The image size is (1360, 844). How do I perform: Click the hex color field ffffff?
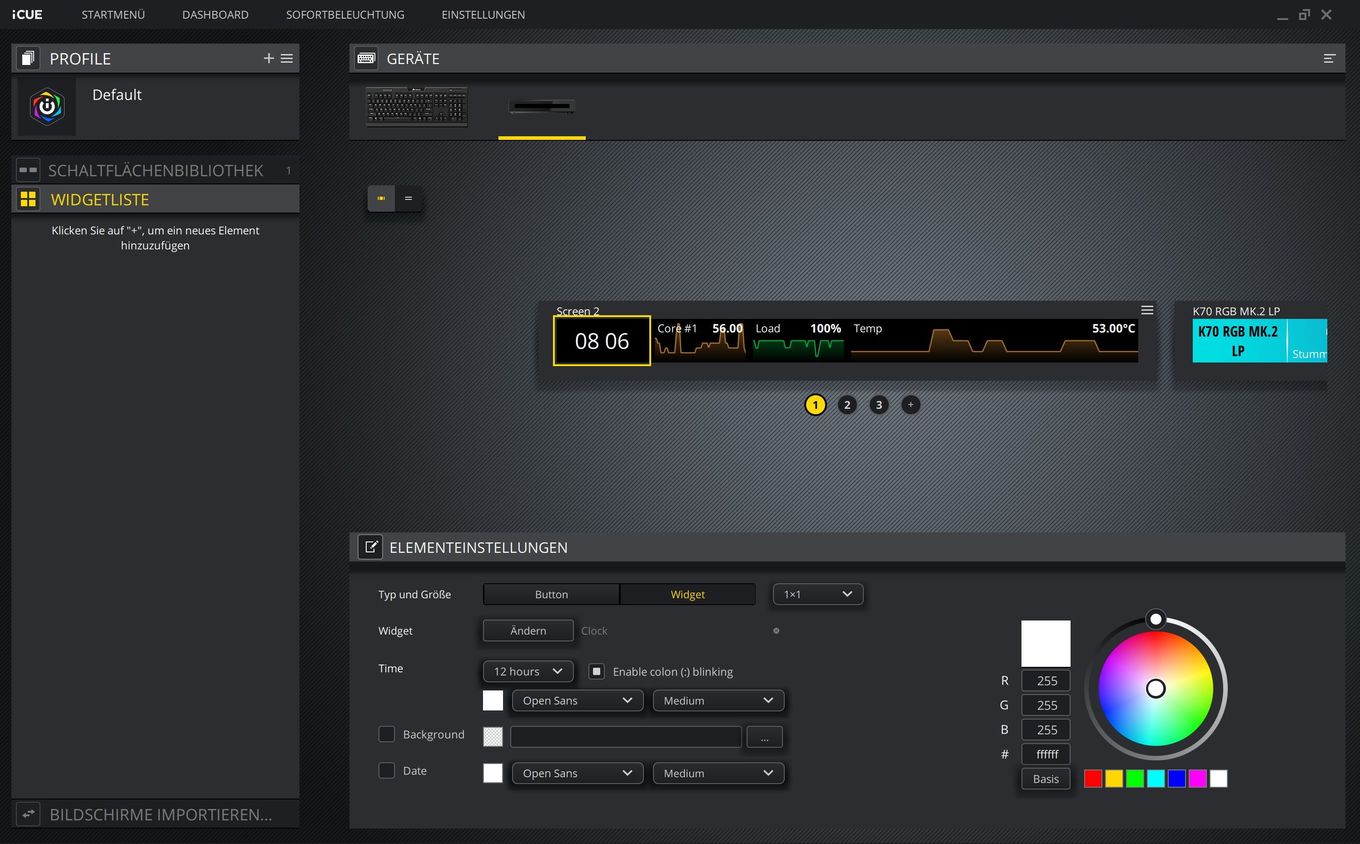tap(1046, 754)
